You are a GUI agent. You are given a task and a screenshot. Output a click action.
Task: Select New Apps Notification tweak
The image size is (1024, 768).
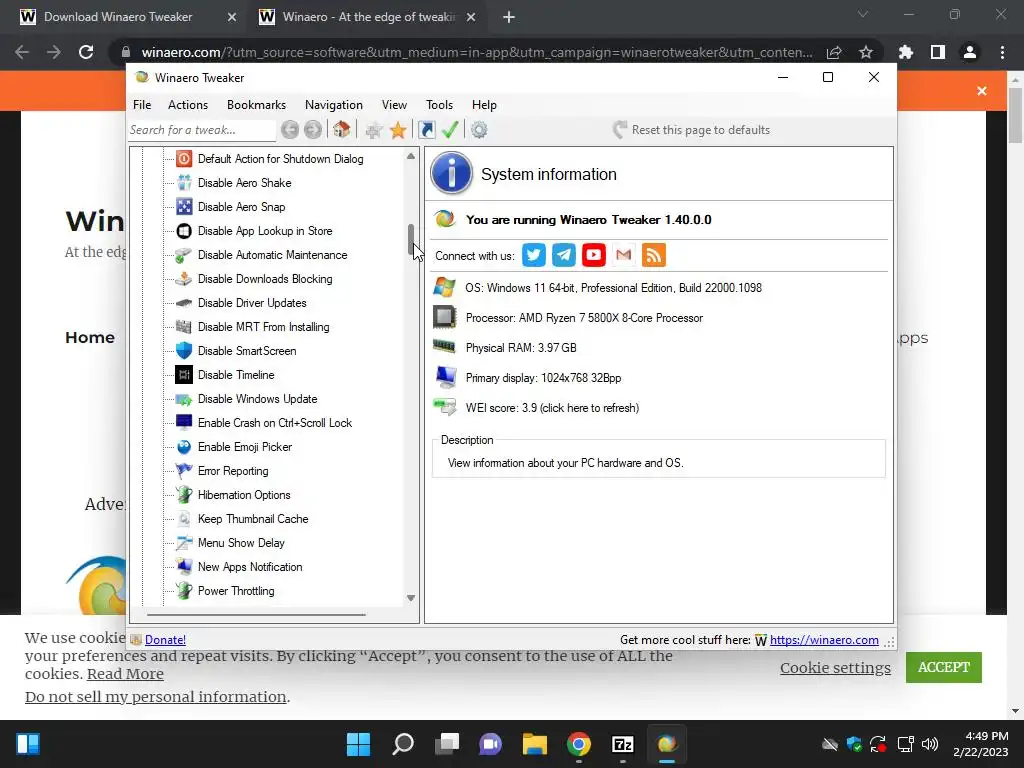coord(250,567)
